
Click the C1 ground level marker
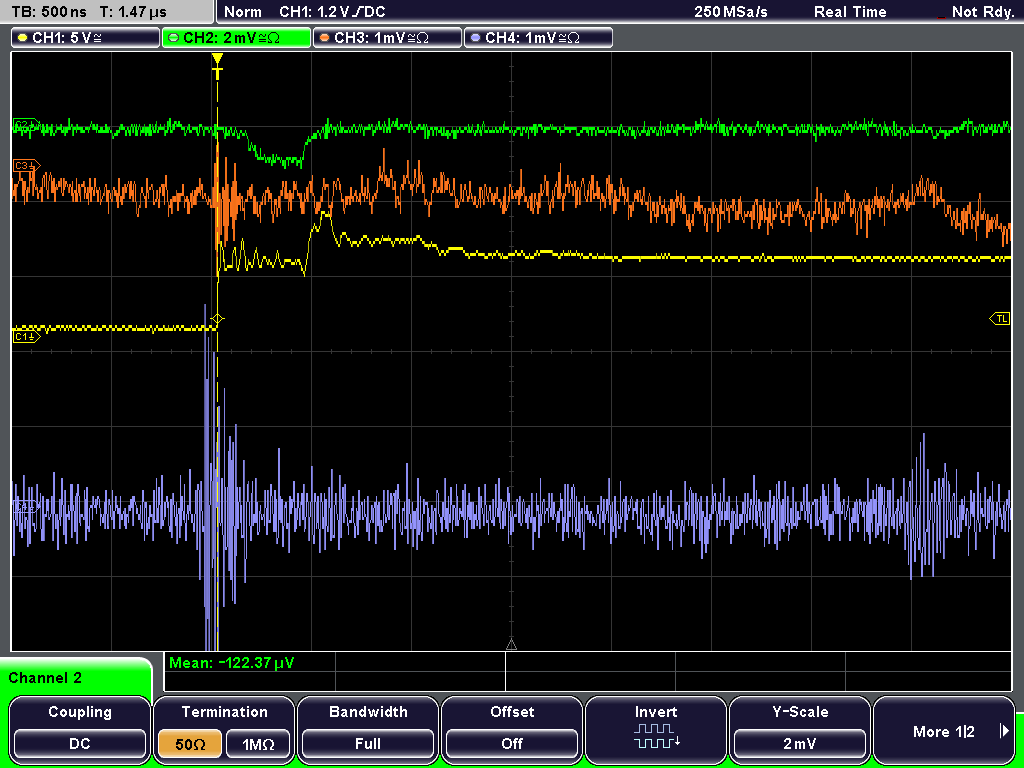click(x=27, y=336)
